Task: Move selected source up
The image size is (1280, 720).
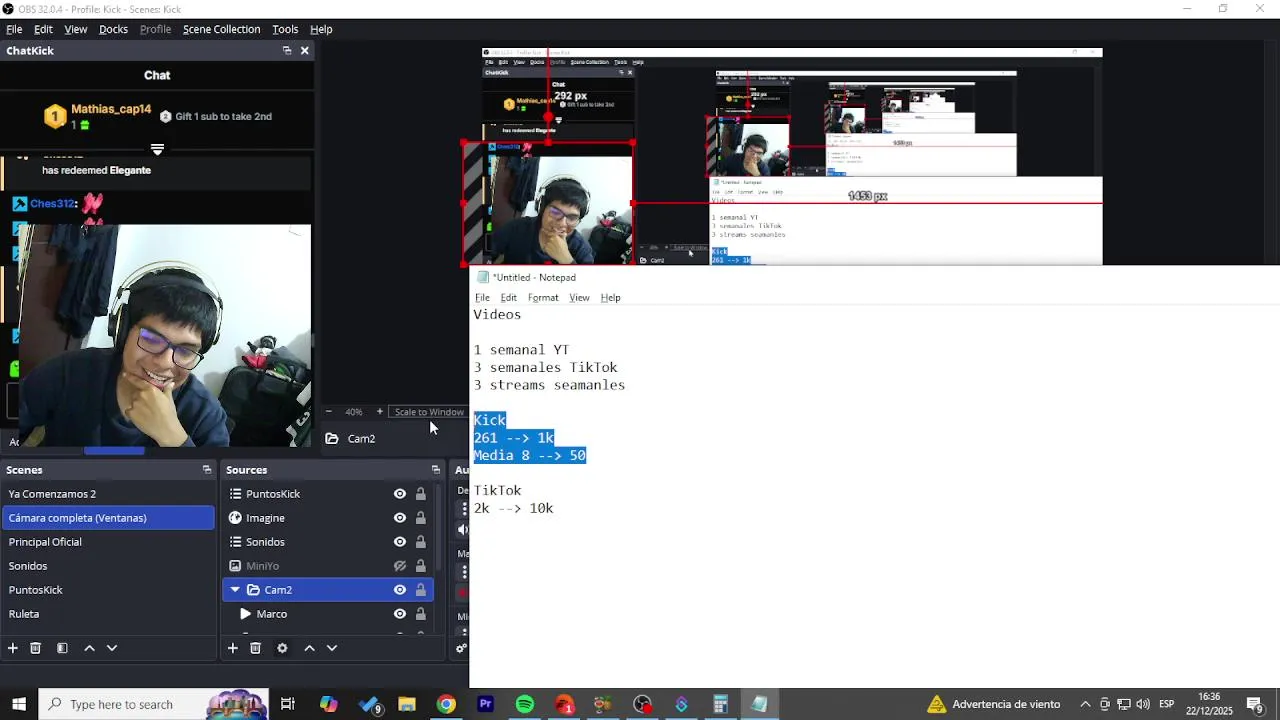Action: [309, 648]
